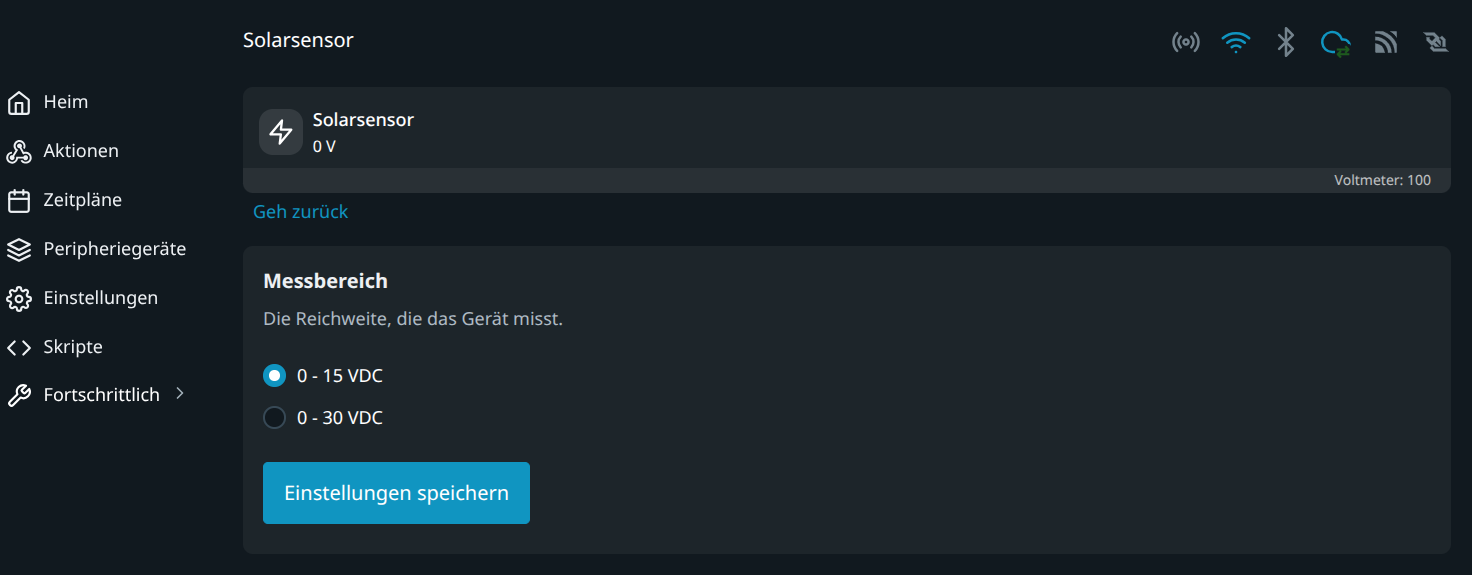Click the Bluetooth status icon
The image size is (1472, 575).
(1286, 42)
